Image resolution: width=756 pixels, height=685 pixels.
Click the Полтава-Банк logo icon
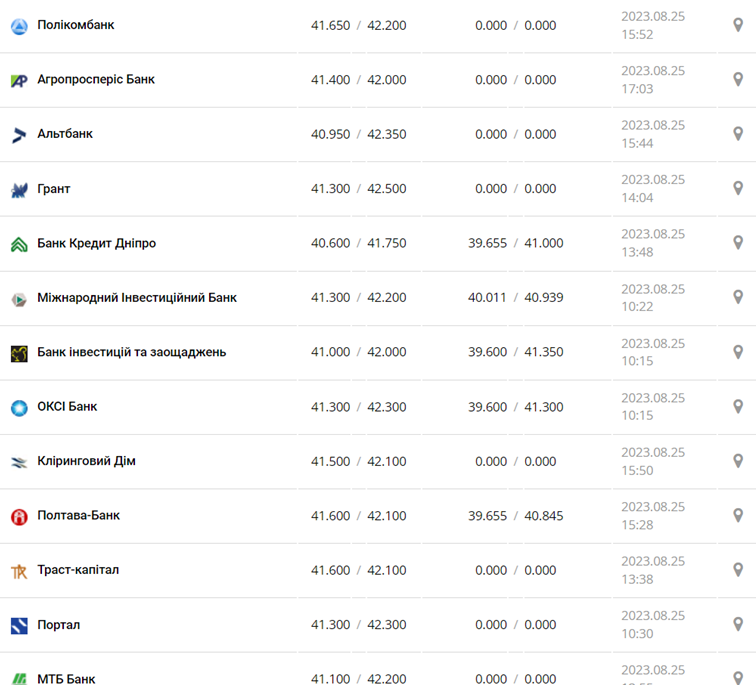19,517
